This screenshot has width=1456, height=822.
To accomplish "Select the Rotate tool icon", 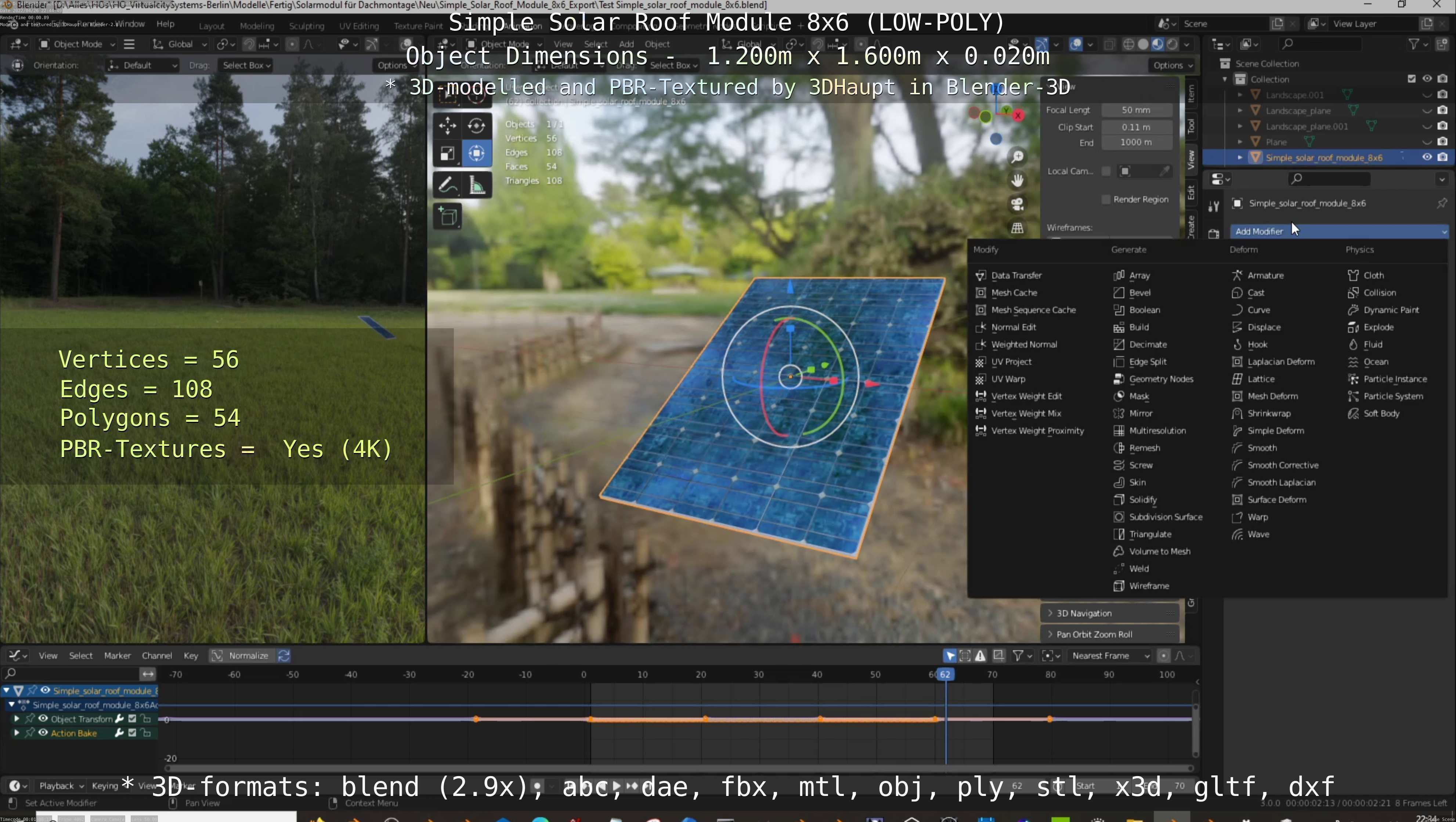I will [x=477, y=126].
